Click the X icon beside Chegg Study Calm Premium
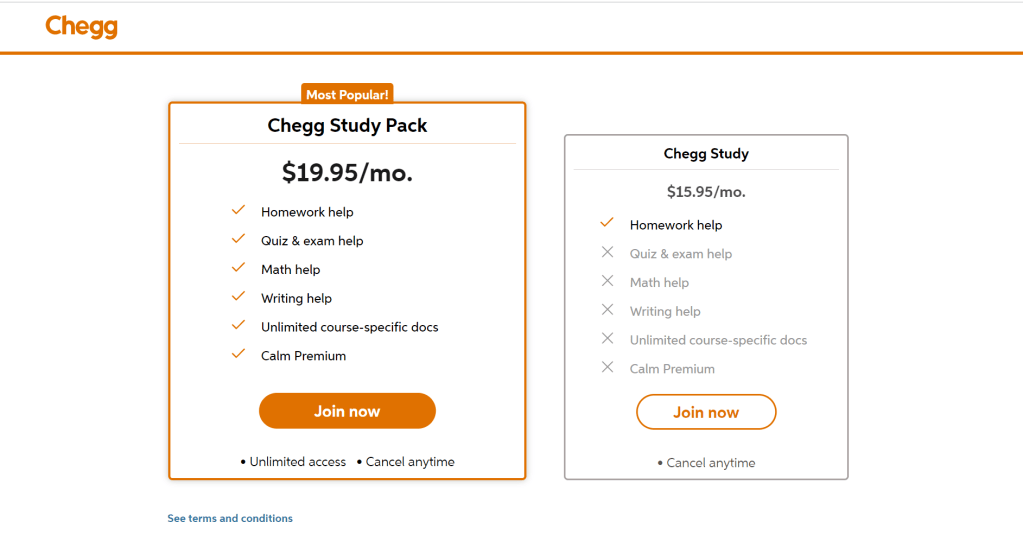 point(607,367)
